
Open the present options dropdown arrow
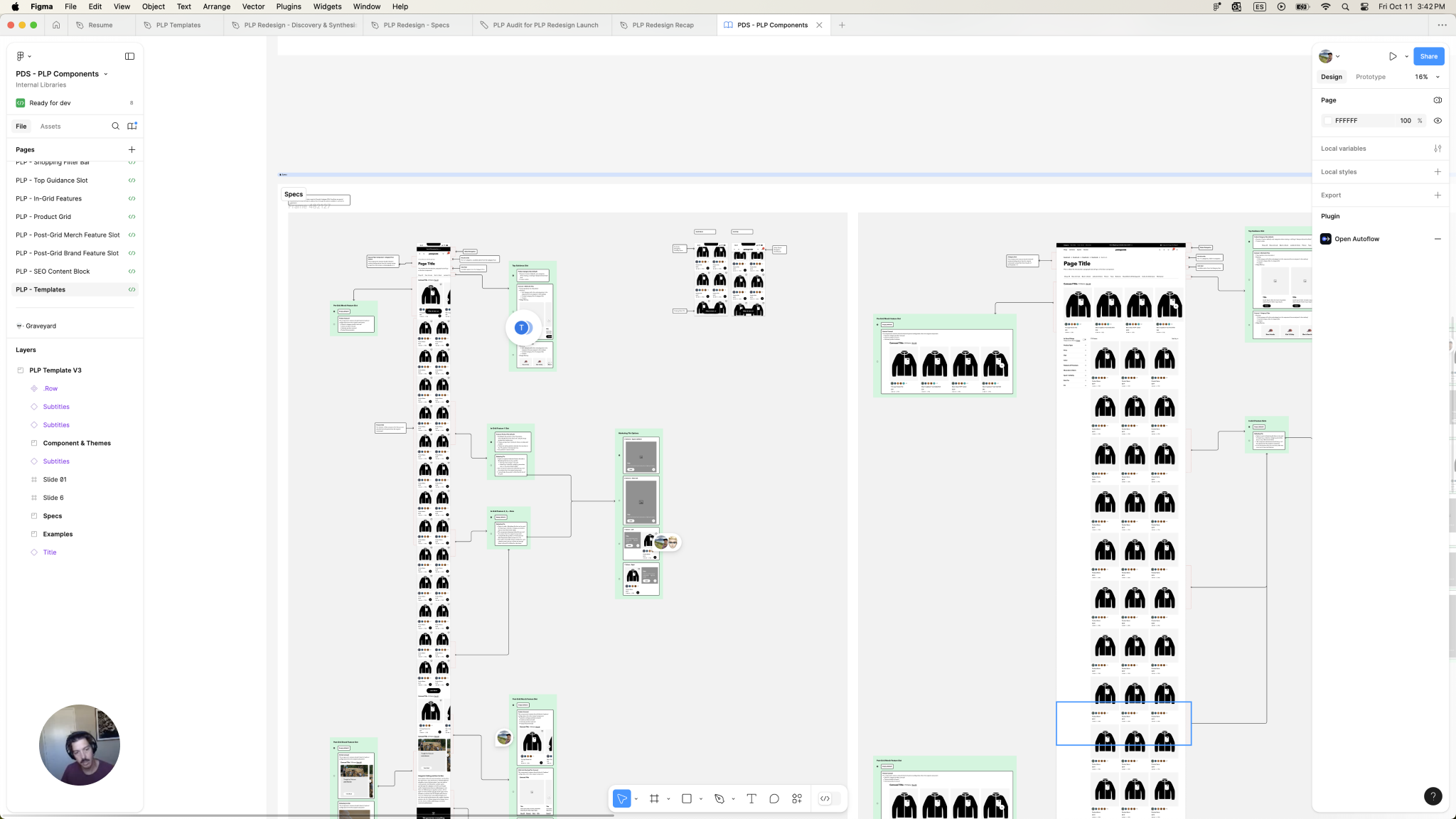click(1406, 56)
